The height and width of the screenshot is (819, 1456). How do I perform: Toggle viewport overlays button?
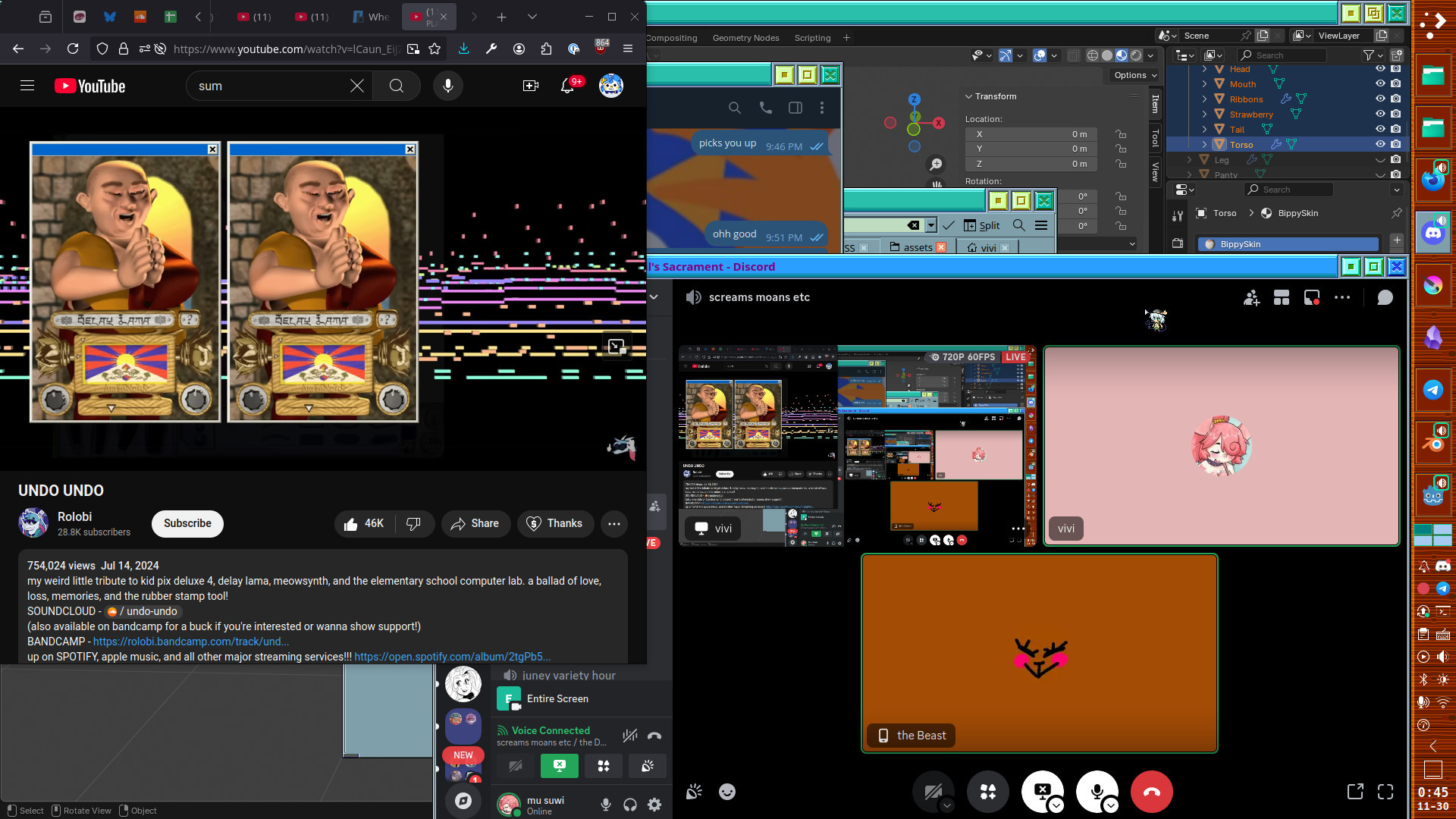tap(1040, 55)
